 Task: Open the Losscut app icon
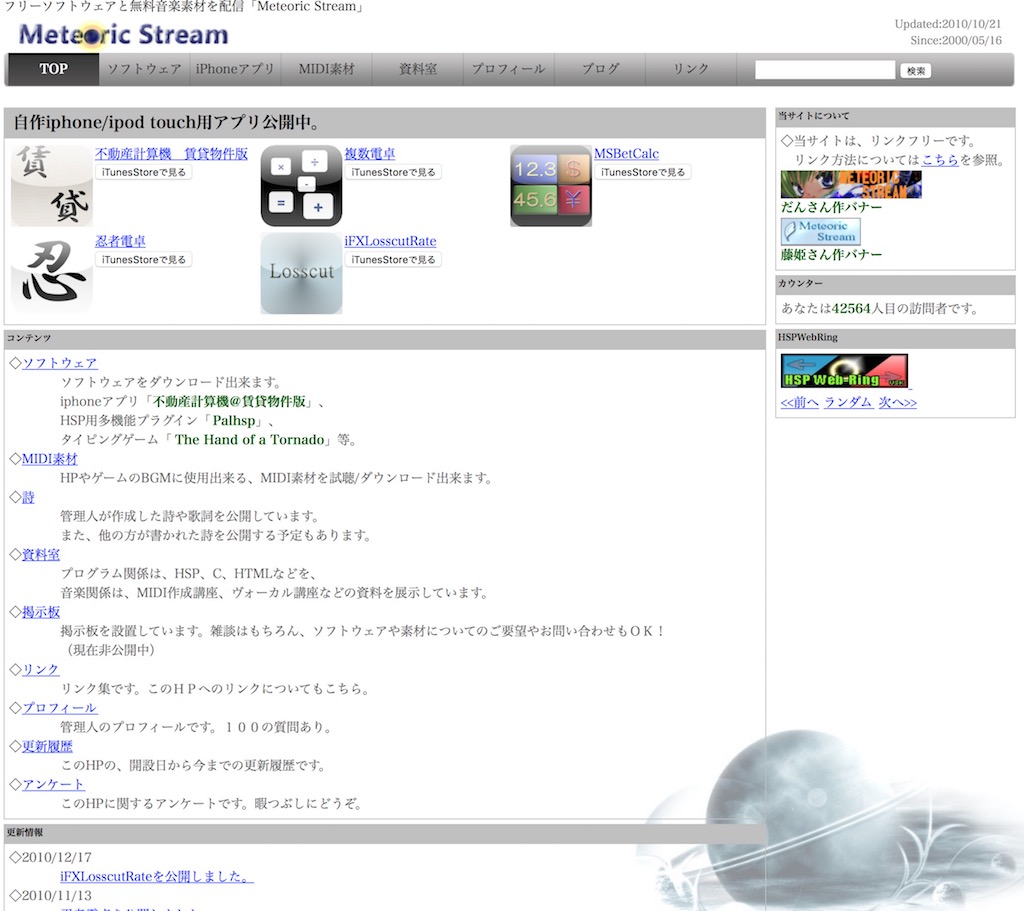pos(301,273)
